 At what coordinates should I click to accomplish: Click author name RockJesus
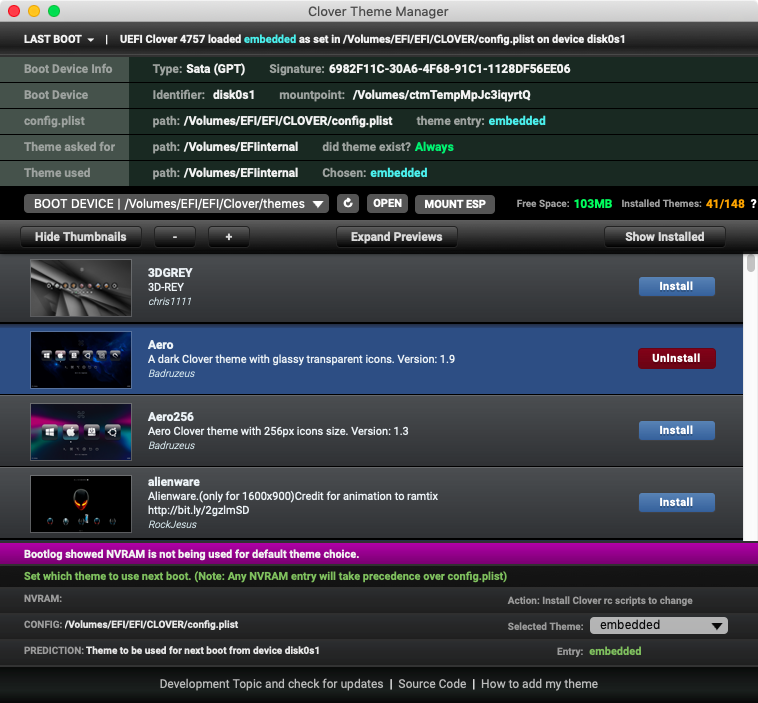pyautogui.click(x=172, y=525)
